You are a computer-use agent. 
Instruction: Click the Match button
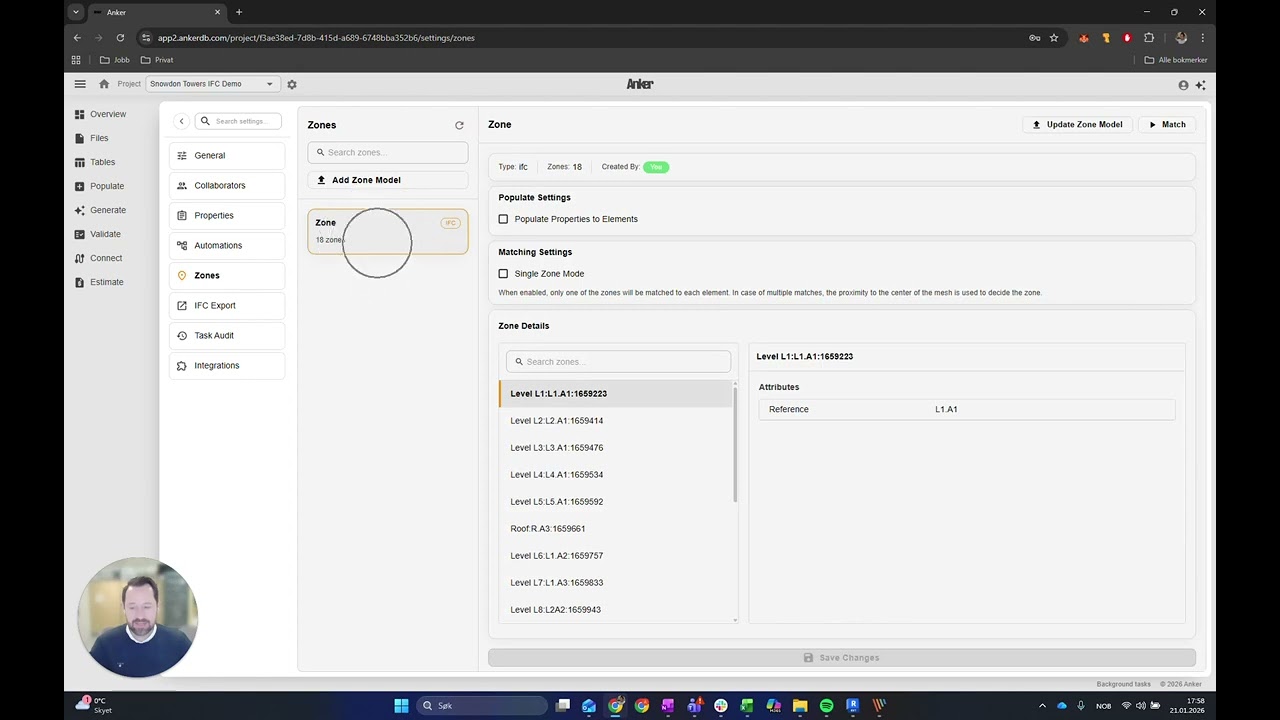pyautogui.click(x=1167, y=125)
